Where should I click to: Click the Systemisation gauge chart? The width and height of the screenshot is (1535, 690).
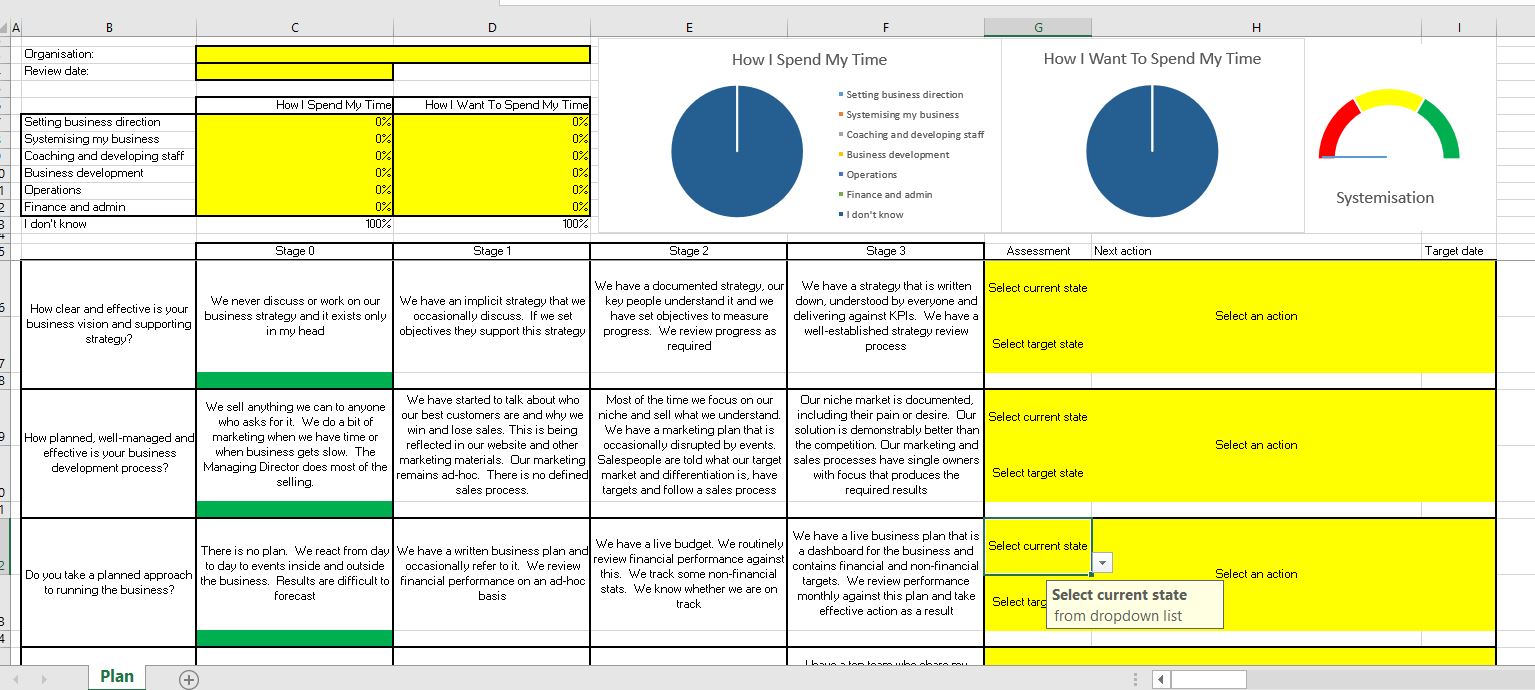click(1389, 126)
